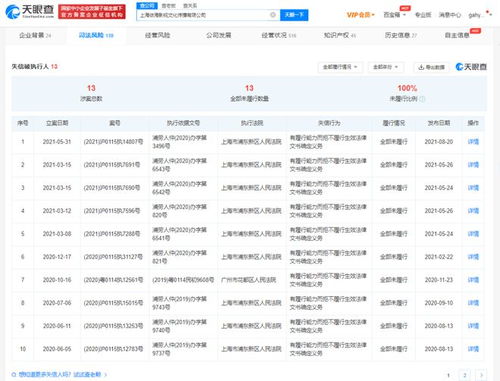Open 详情 for row 3
The width and height of the screenshot is (500, 381).
473,188
